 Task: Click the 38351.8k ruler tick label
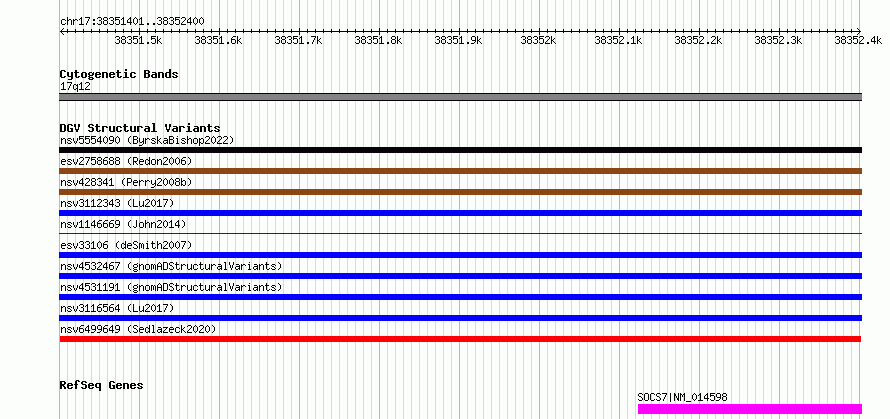(x=378, y=40)
